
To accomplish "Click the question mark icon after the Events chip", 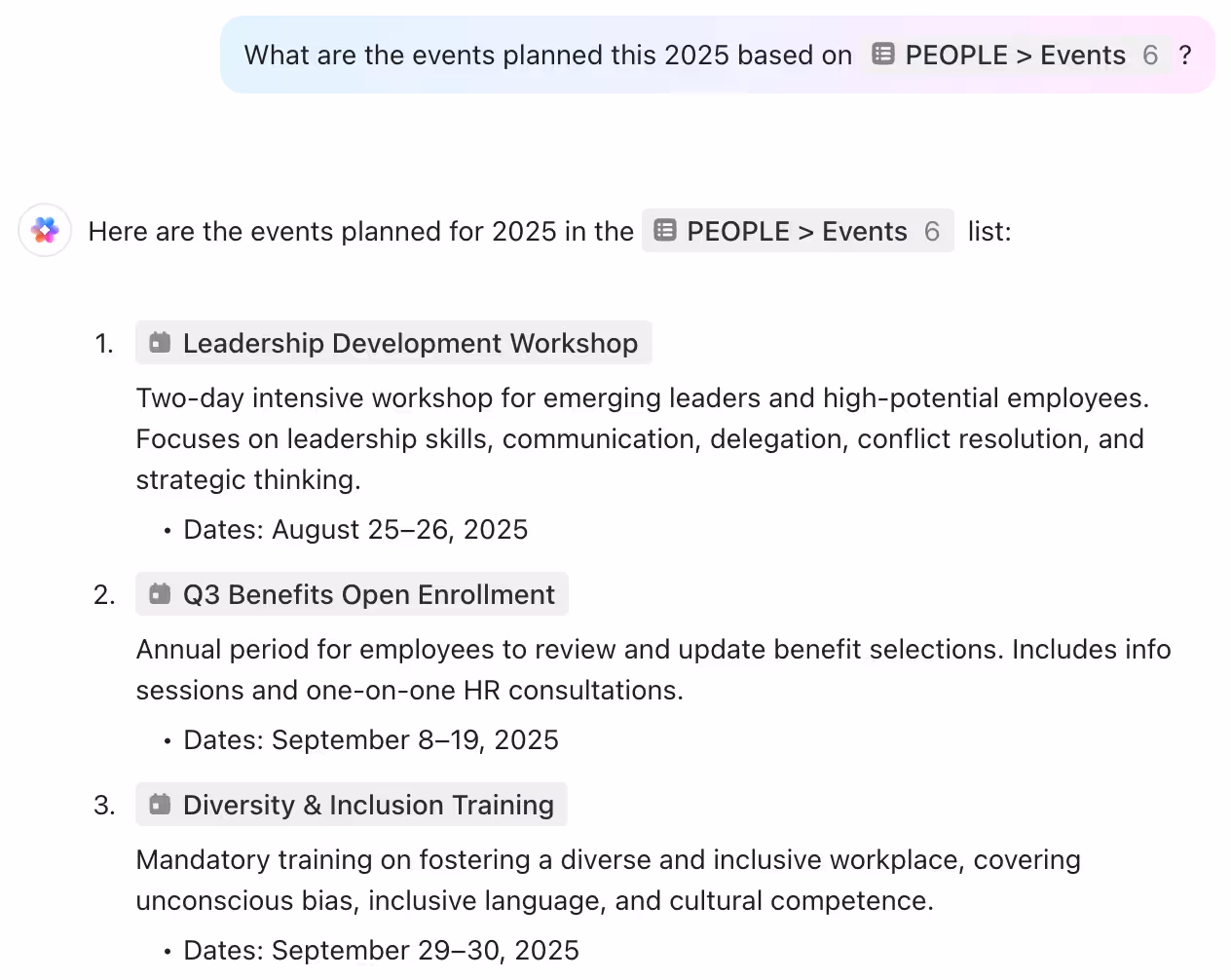I will [x=1185, y=56].
